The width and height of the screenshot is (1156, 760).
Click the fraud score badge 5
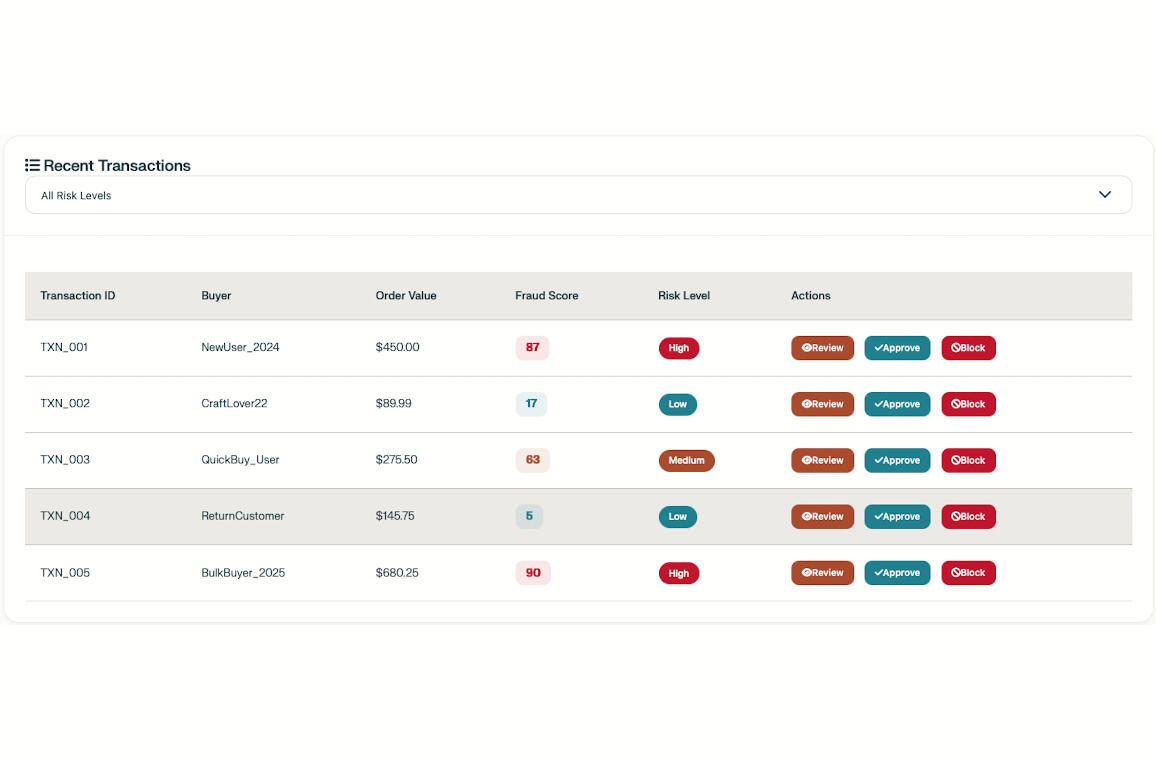click(529, 516)
